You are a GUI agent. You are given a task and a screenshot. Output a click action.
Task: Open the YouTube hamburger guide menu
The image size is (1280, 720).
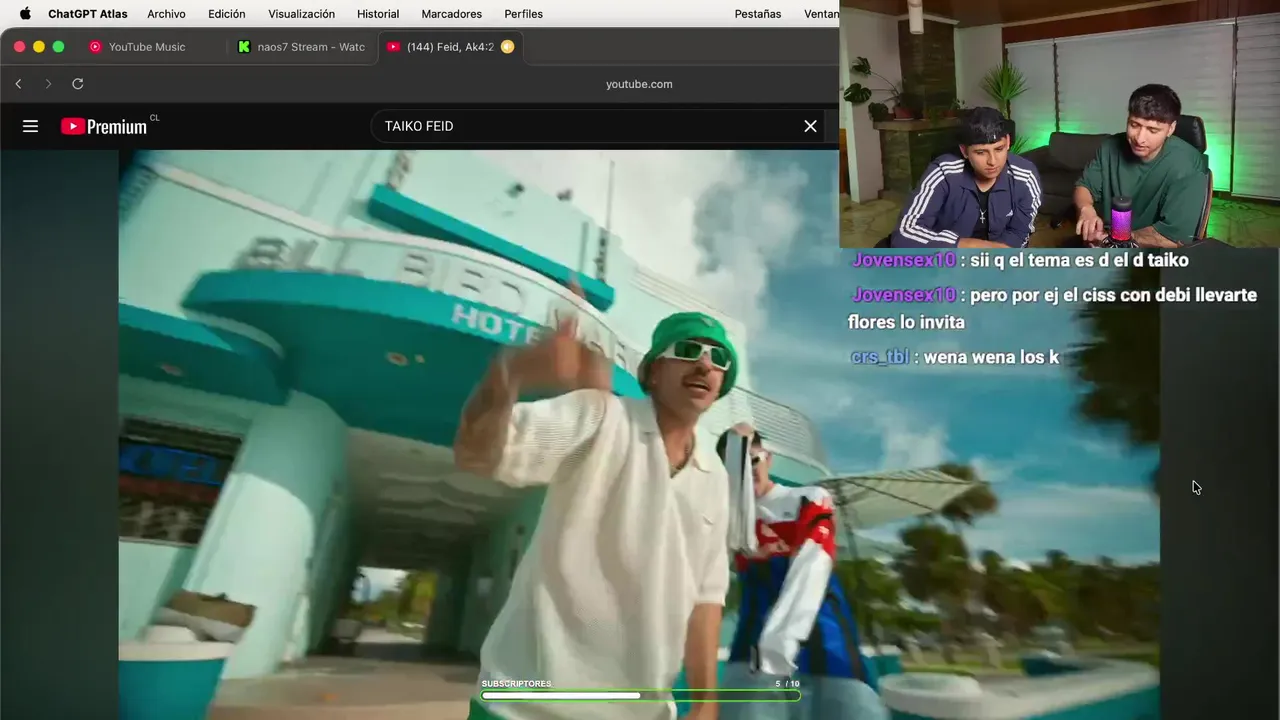[x=30, y=126]
